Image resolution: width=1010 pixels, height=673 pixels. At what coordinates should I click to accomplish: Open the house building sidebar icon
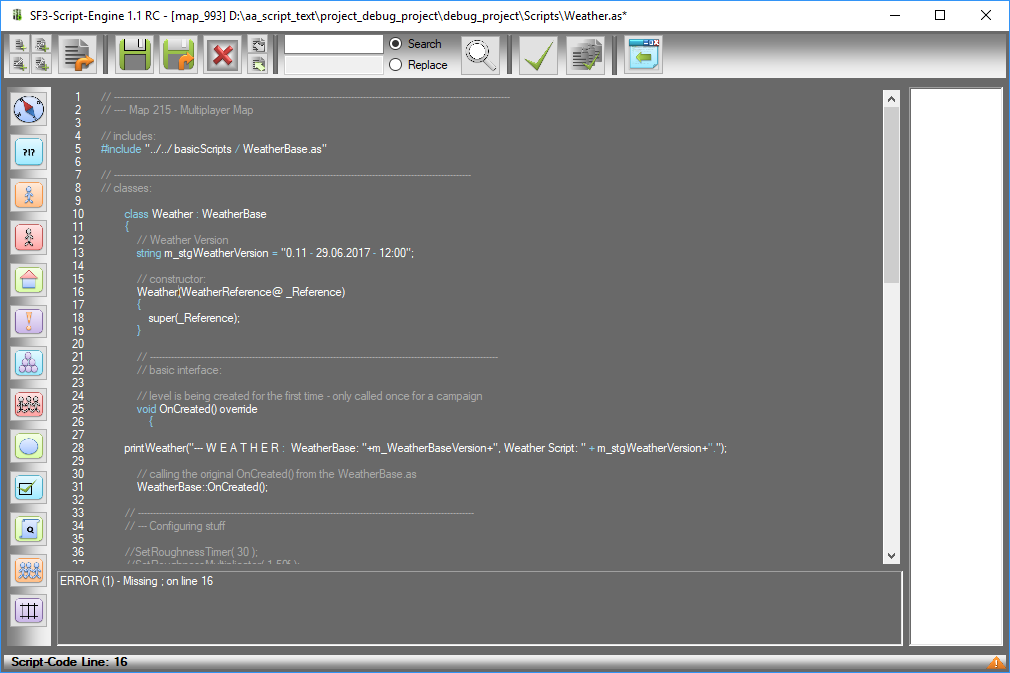pos(29,280)
